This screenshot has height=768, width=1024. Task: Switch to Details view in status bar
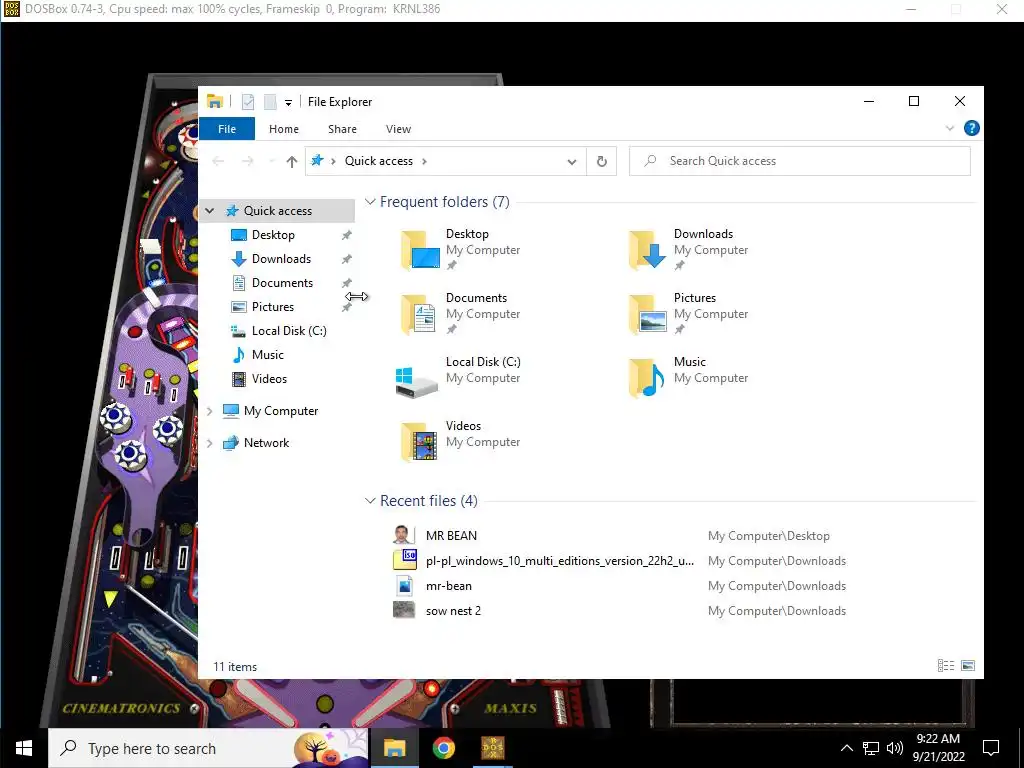(x=946, y=665)
